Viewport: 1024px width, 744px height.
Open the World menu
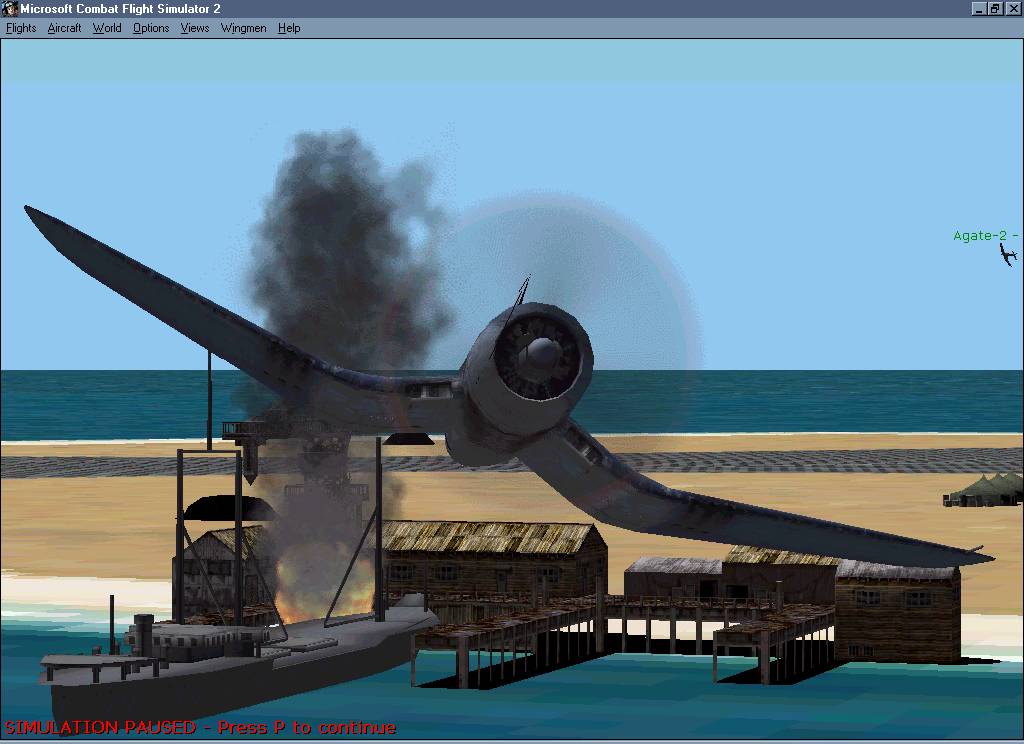pos(107,28)
